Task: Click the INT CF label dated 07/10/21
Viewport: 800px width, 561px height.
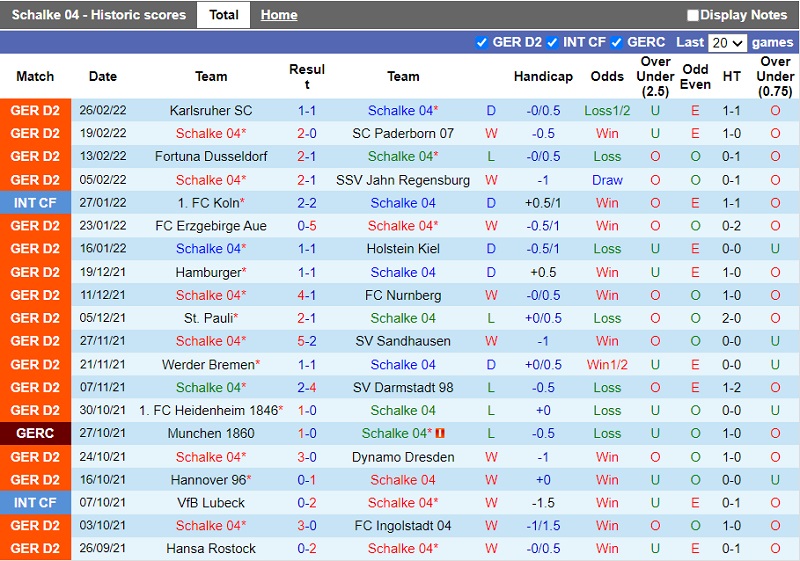Action: coord(35,503)
